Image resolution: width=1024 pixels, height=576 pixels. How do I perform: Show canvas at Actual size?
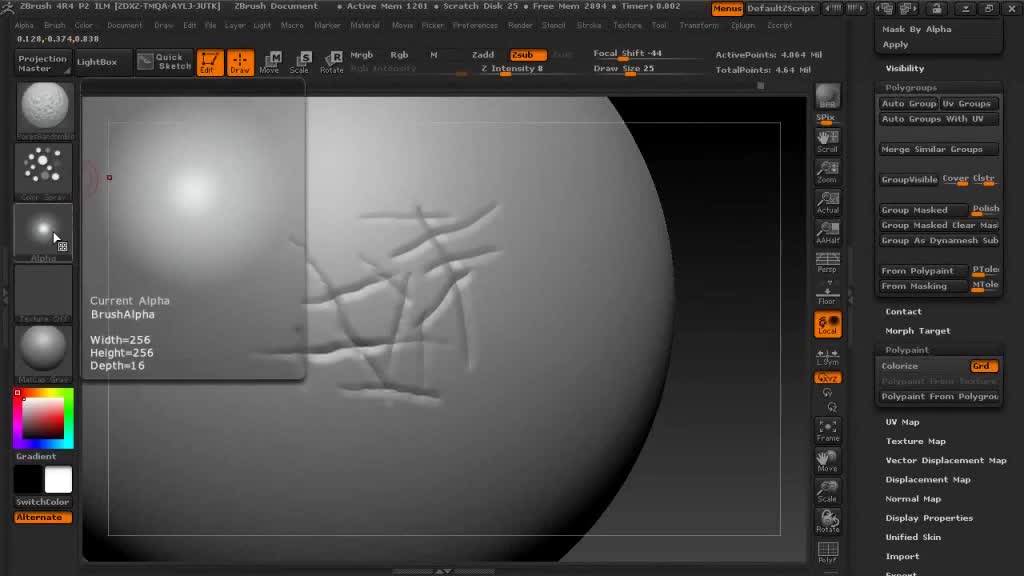pos(827,203)
